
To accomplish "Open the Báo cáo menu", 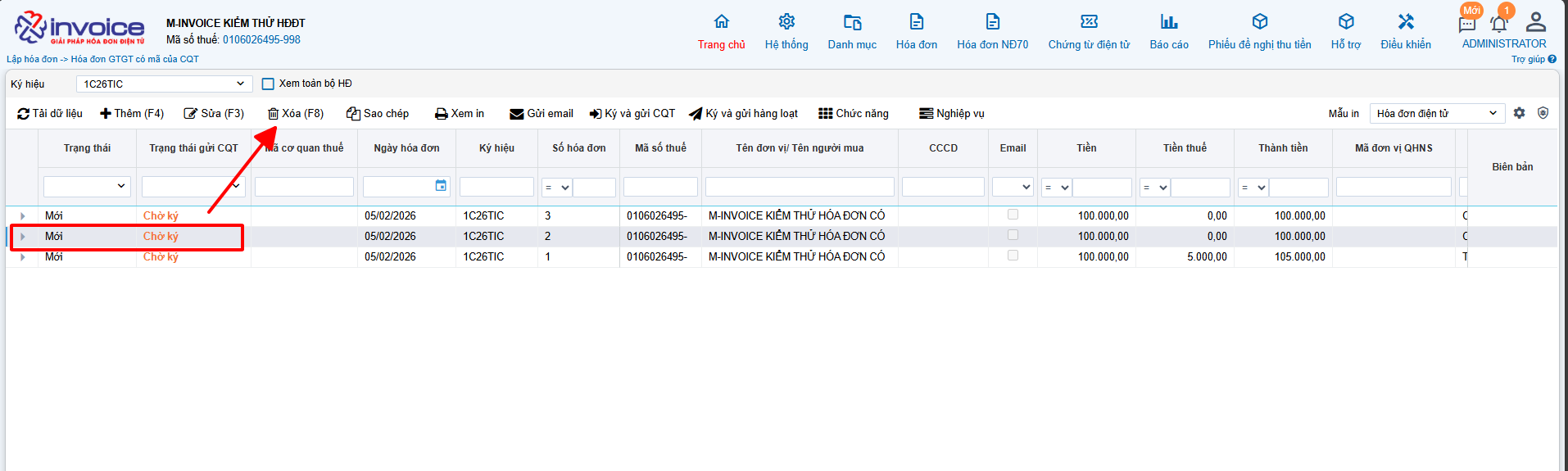I will [x=1168, y=31].
